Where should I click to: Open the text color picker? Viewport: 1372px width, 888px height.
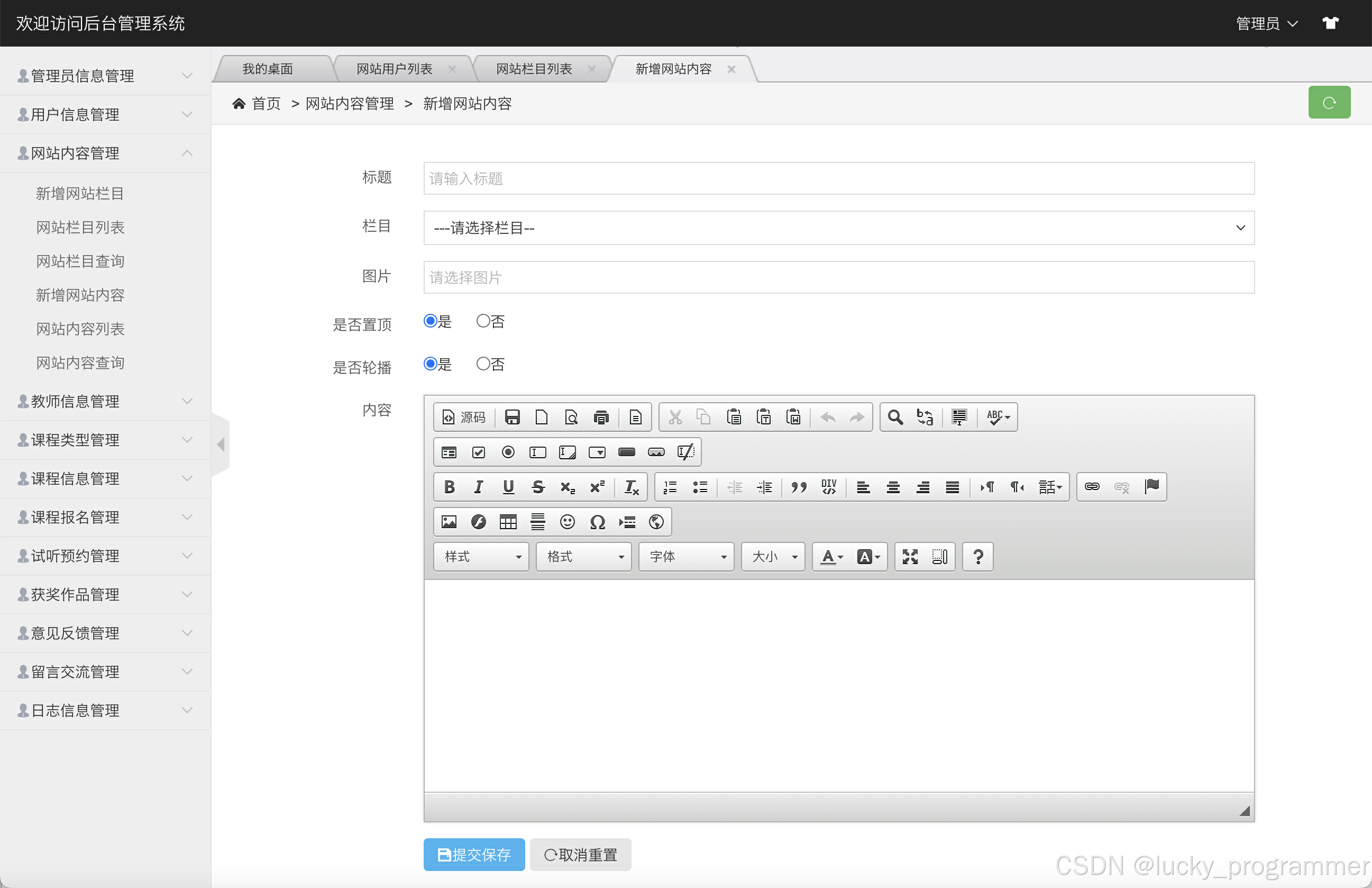click(831, 557)
